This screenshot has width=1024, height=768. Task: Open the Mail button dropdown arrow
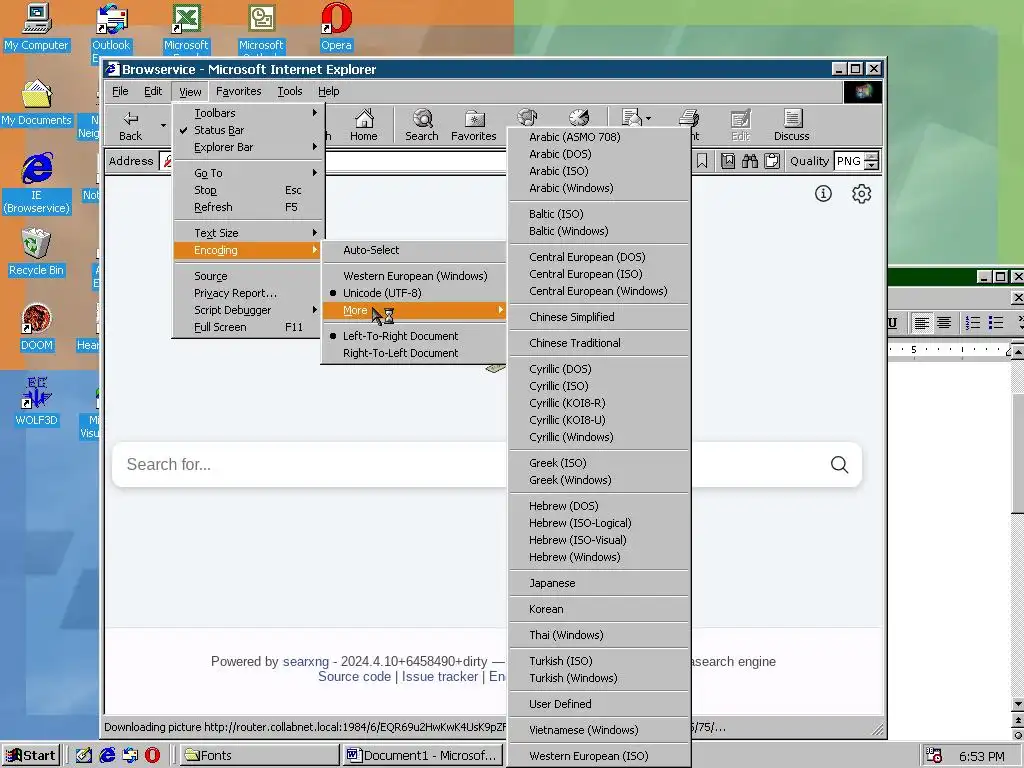[648, 118]
